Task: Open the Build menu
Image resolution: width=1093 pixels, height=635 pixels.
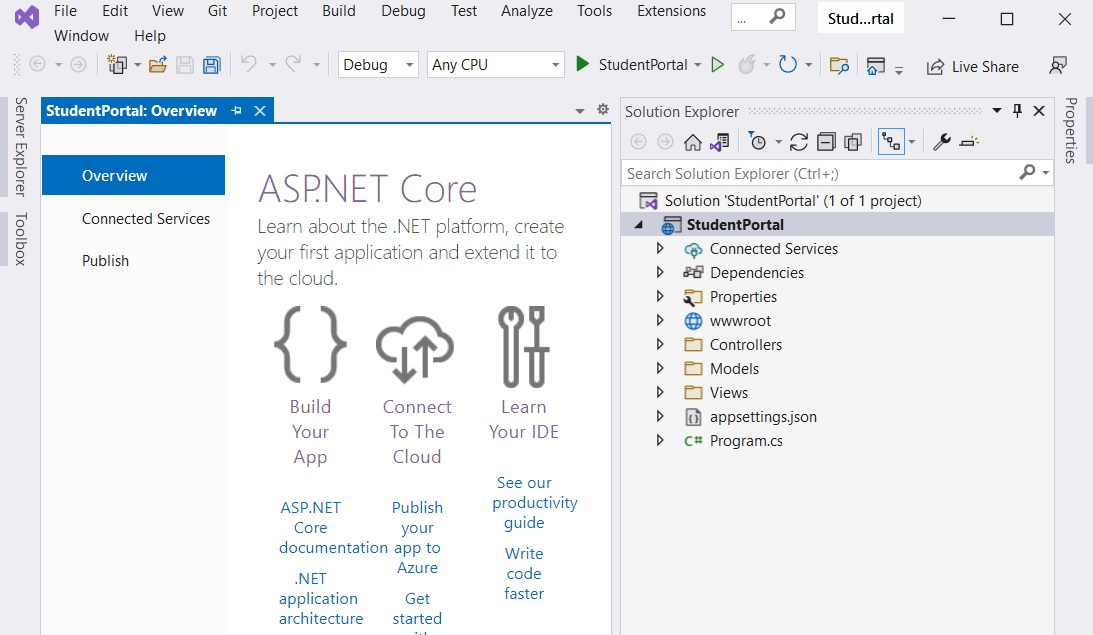Action: [x=339, y=11]
